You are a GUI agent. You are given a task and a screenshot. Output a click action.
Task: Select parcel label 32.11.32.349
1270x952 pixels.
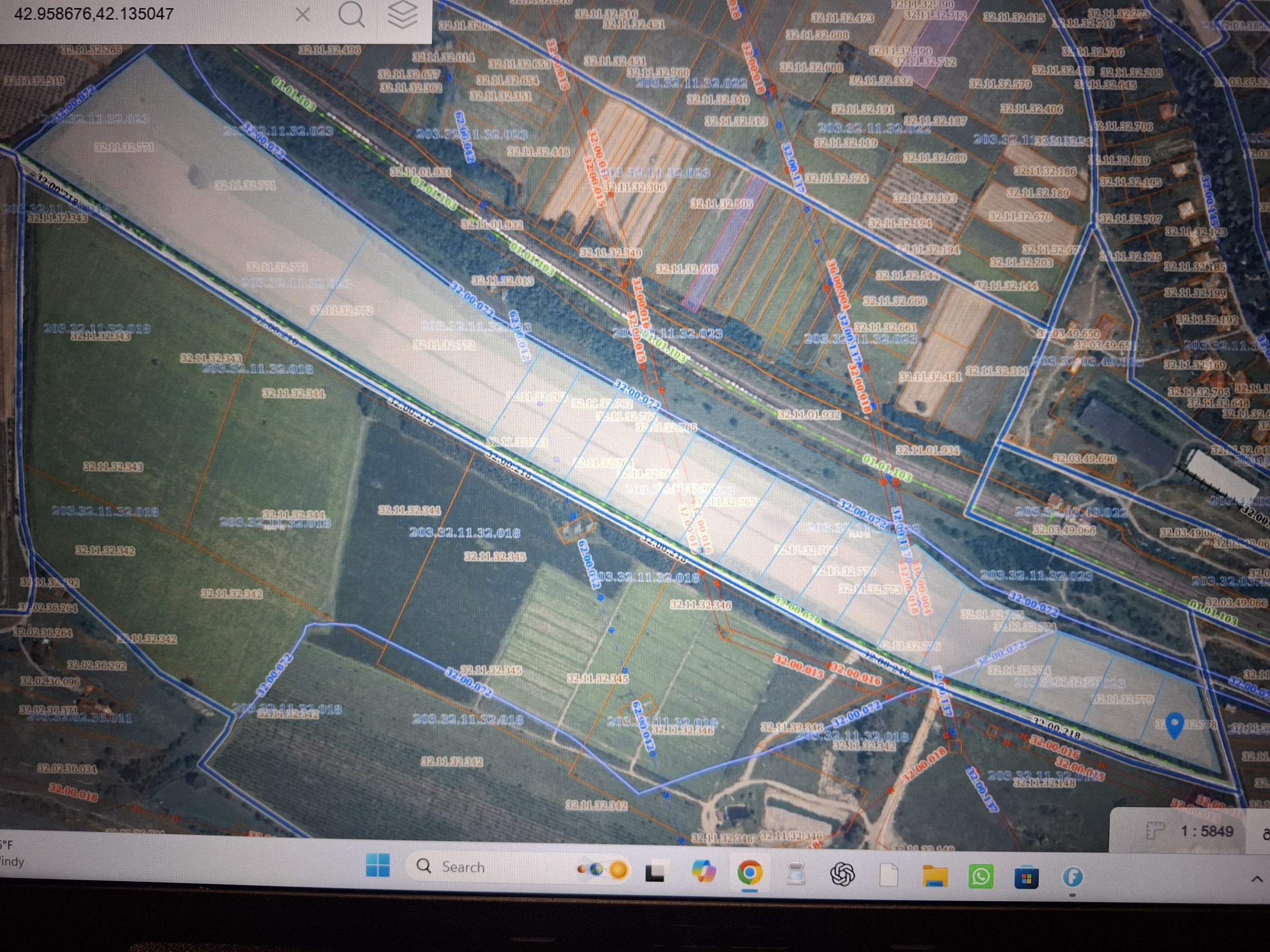(x=611, y=252)
